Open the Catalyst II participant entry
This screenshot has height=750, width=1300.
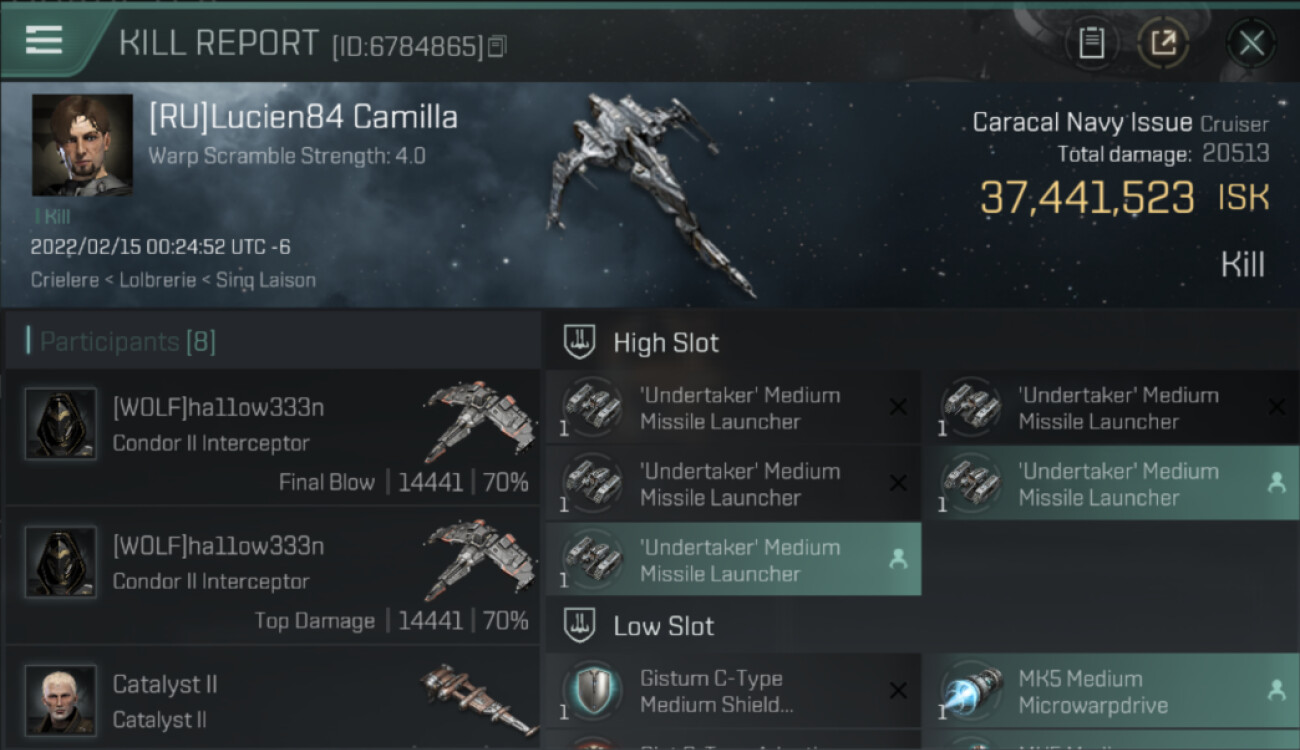click(x=273, y=698)
